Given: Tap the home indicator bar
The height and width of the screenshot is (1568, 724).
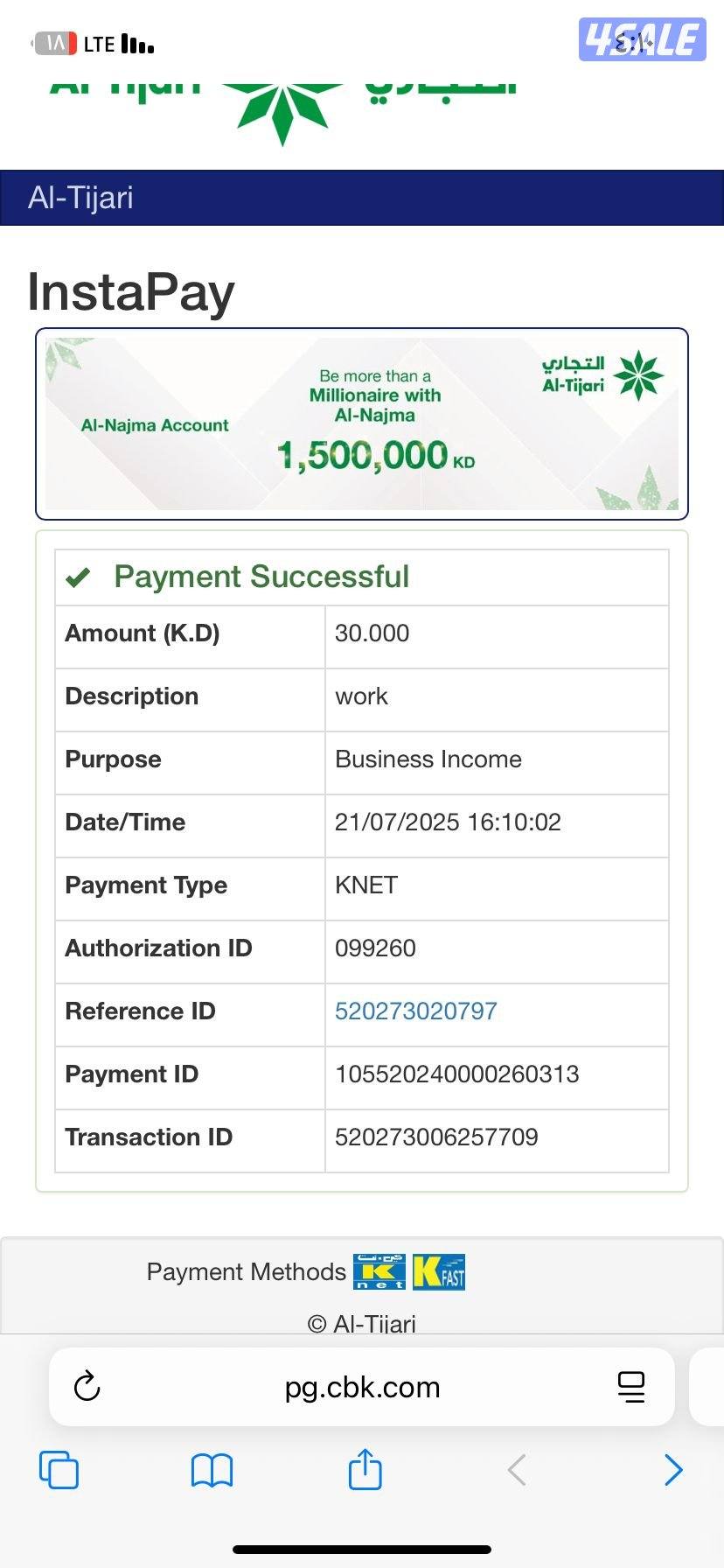Looking at the screenshot, I should 362,1550.
